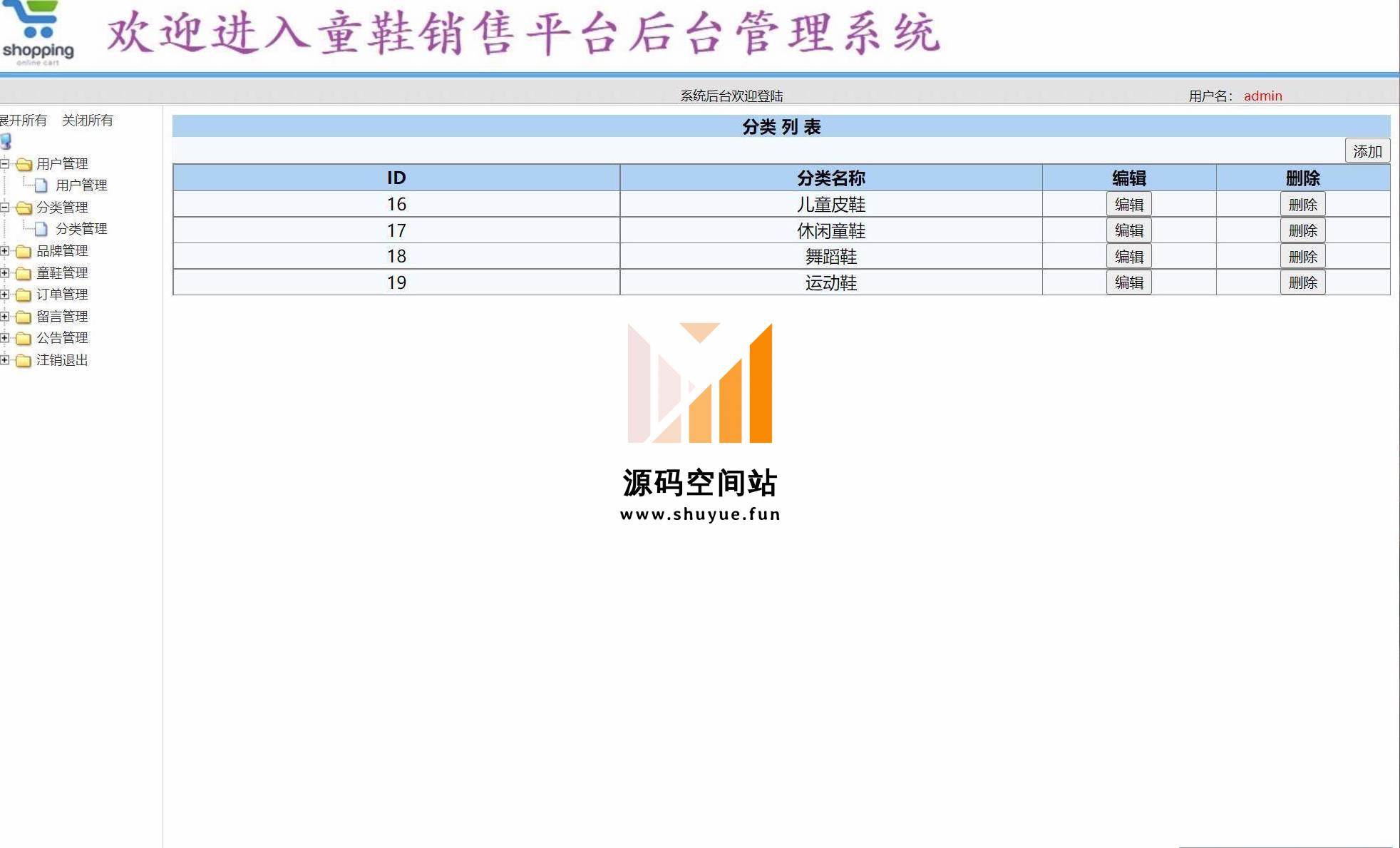The height and width of the screenshot is (848, 1400).
Task: Click the 休闲童鞋 name cell
Action: click(831, 230)
